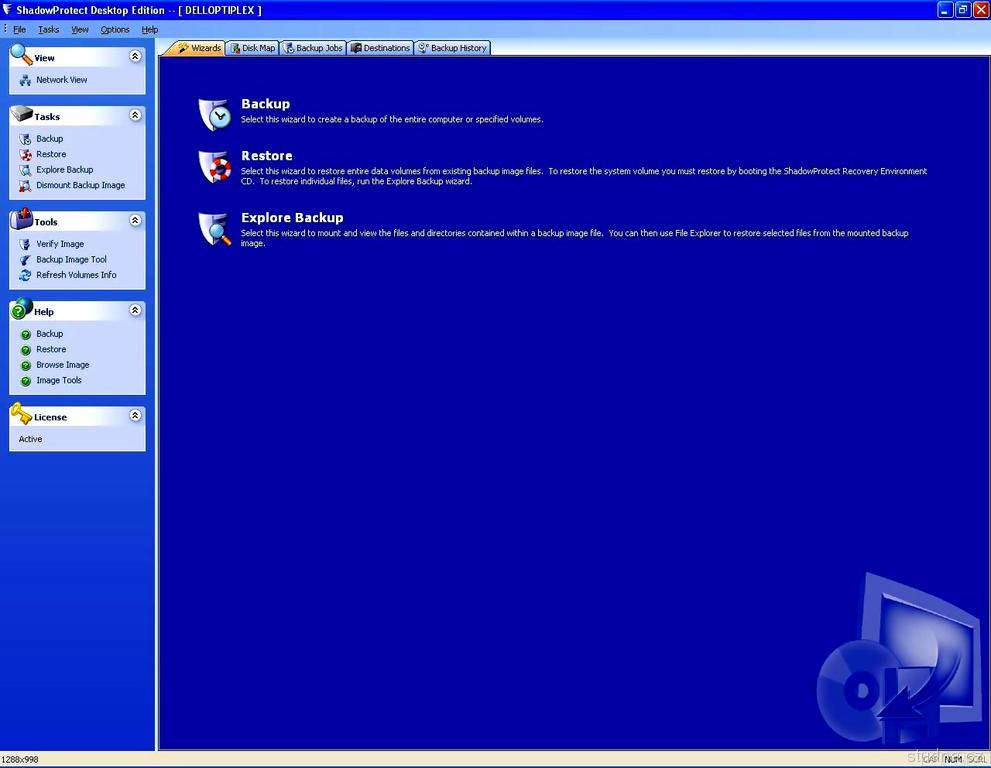Click the Backup icon in Tasks panel

pos(25,139)
